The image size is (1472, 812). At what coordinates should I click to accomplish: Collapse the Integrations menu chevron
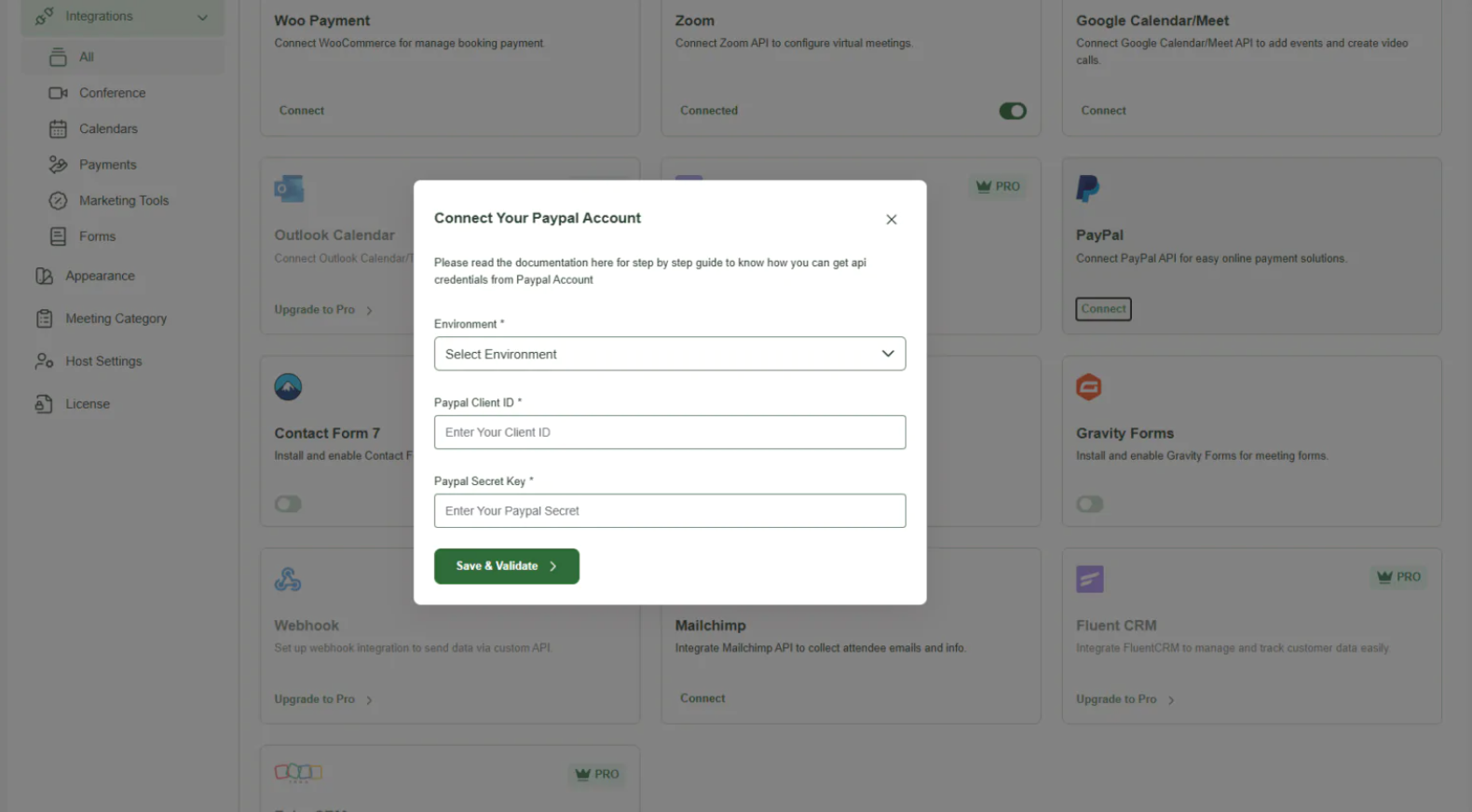point(202,17)
